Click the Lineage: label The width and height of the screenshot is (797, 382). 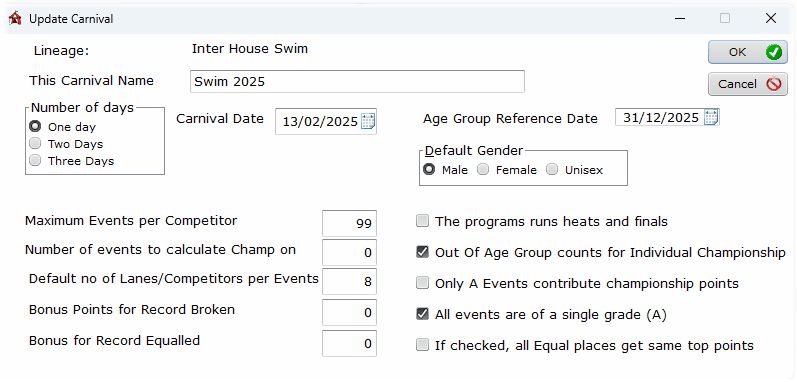62,51
